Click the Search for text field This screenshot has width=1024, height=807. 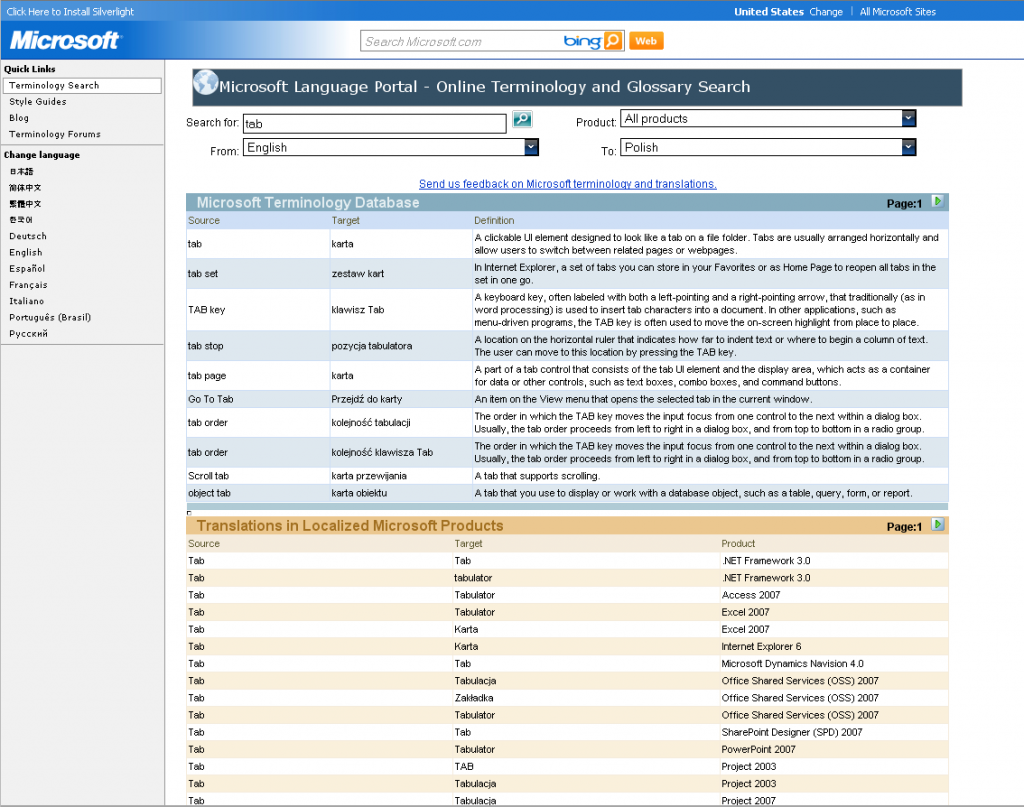[x=374, y=124]
